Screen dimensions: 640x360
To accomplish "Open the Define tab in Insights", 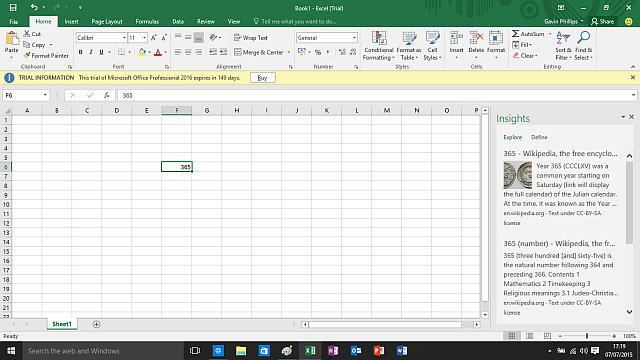I will 539,138.
